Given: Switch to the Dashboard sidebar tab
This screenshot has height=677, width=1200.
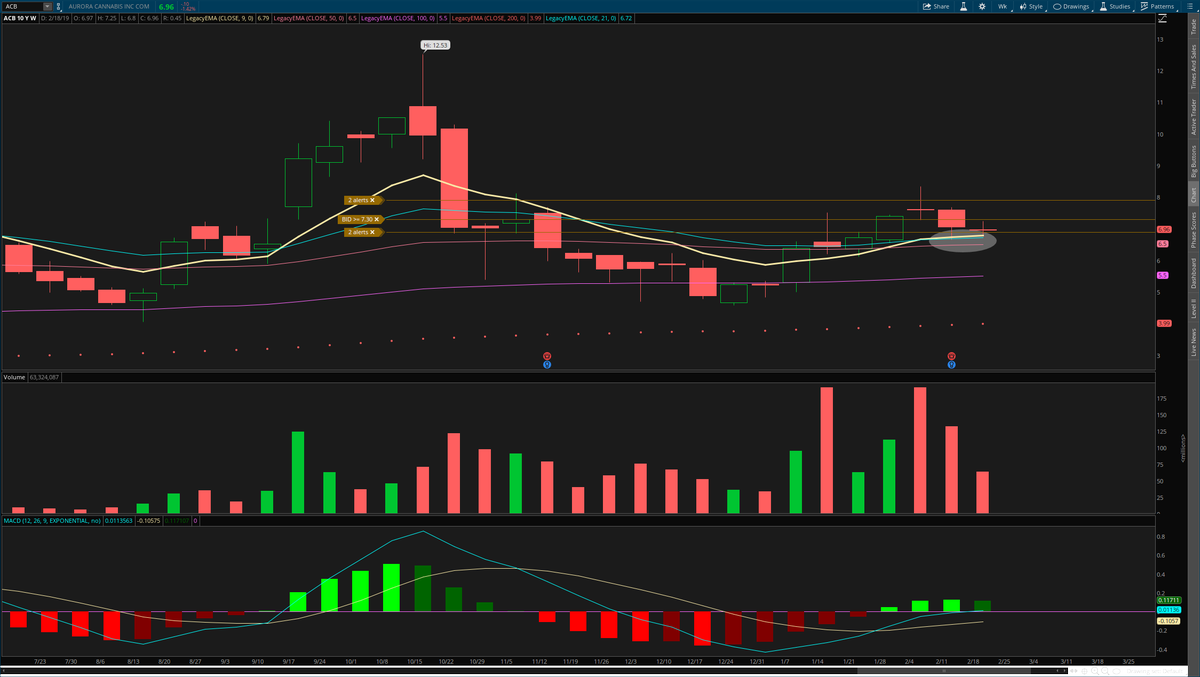Looking at the screenshot, I should tap(1193, 274).
